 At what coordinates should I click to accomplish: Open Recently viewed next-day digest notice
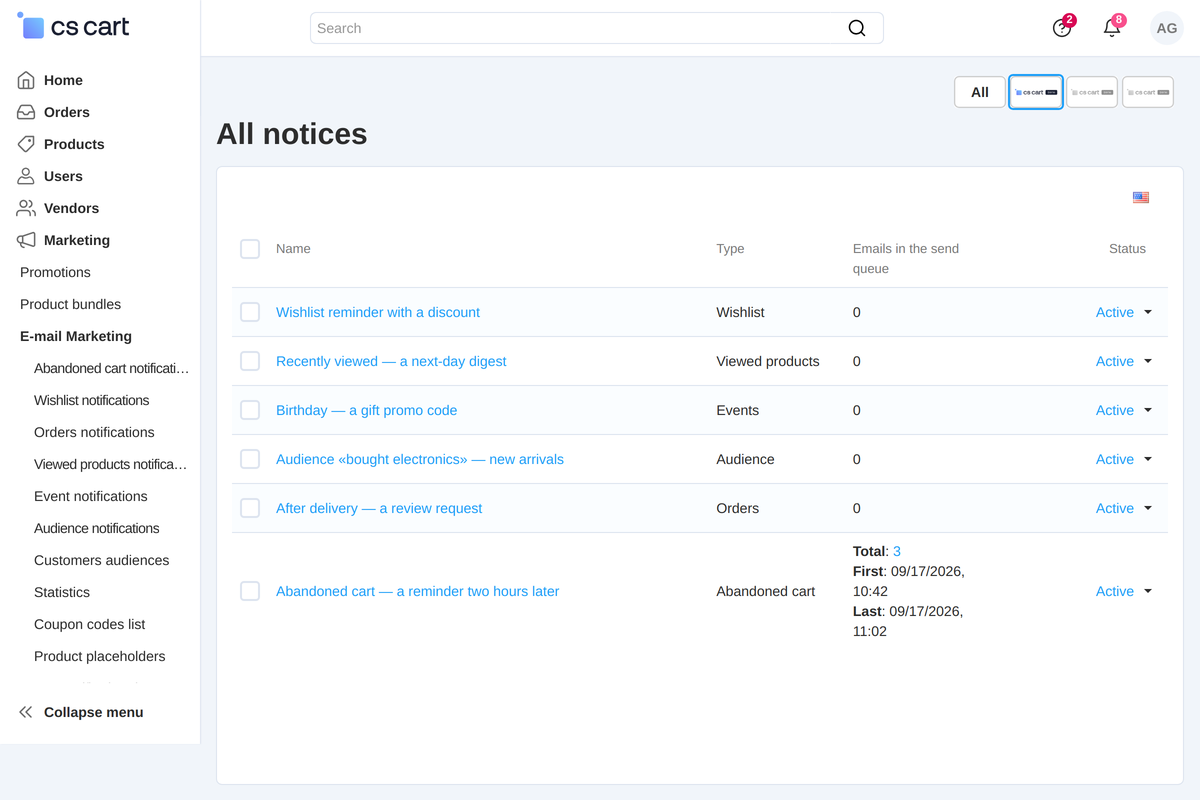pyautogui.click(x=391, y=361)
